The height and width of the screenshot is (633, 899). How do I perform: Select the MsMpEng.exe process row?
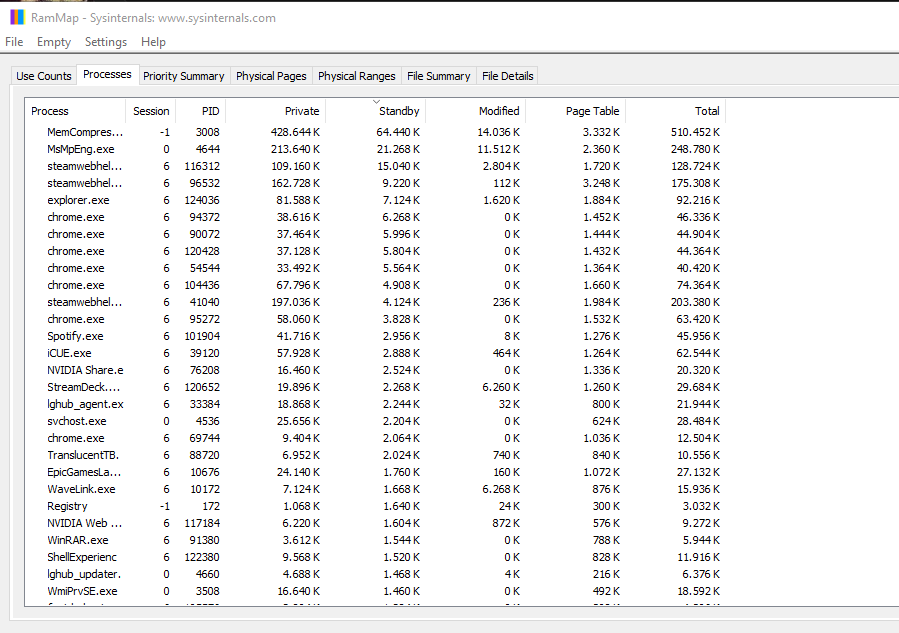376,149
